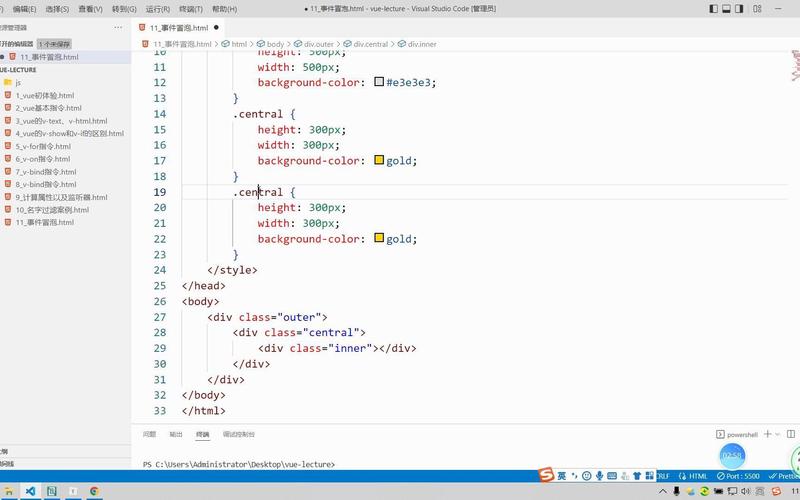Viewport: 800px width, 500px height.
Task: Click Sogou input method S logo
Action: click(546, 475)
